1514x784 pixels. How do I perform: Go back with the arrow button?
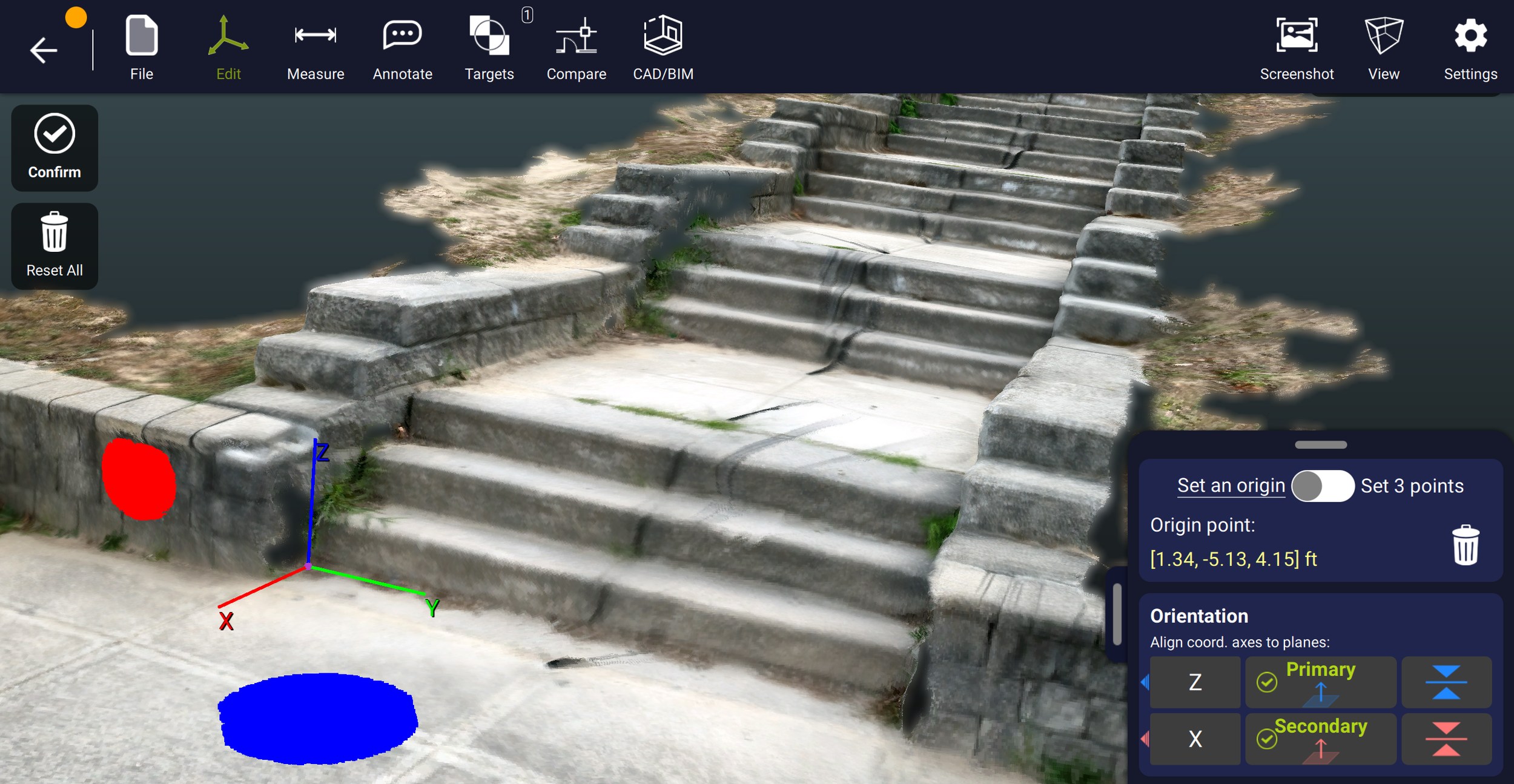click(x=44, y=50)
